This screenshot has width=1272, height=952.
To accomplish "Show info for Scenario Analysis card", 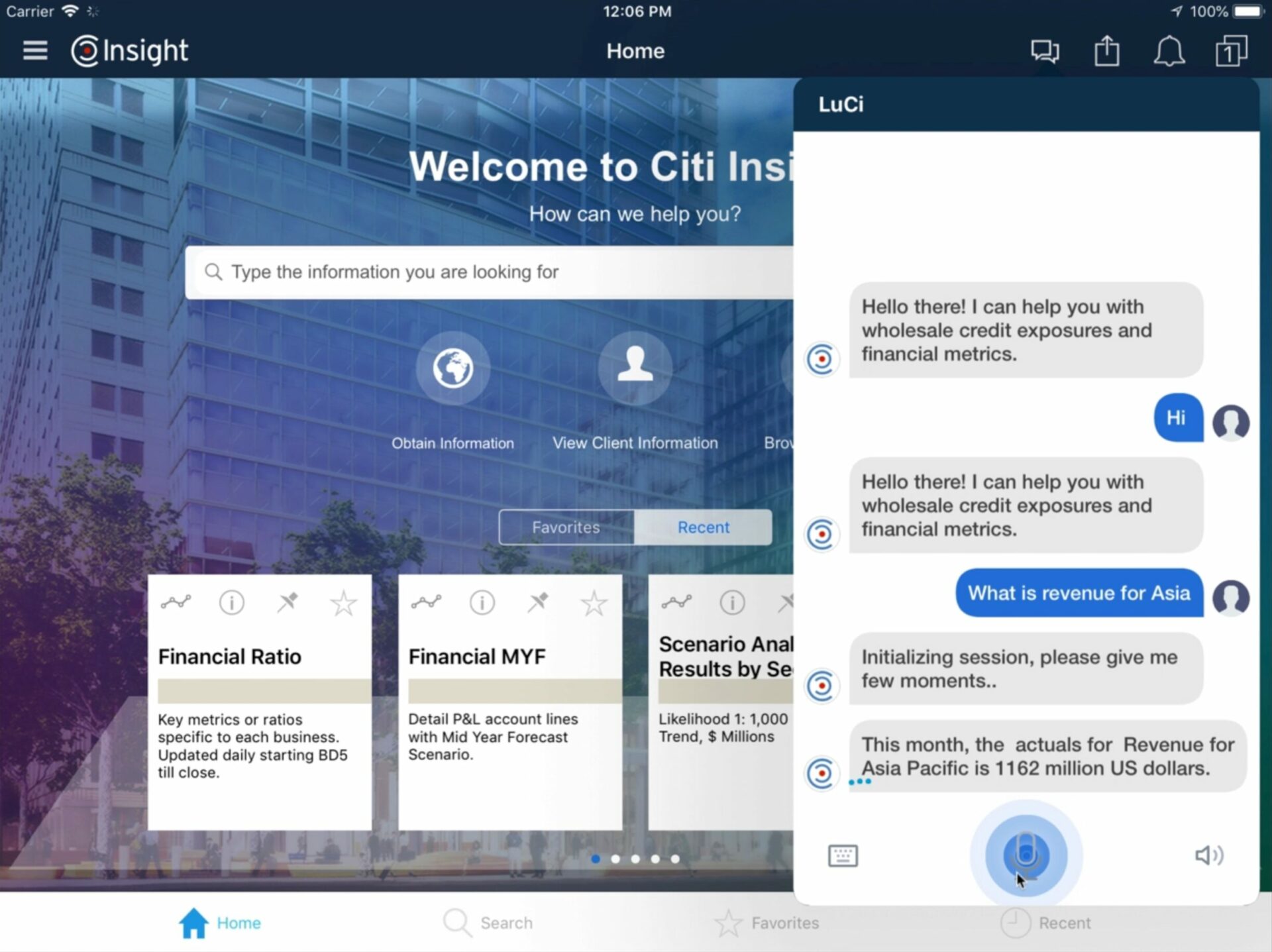I will 732,603.
